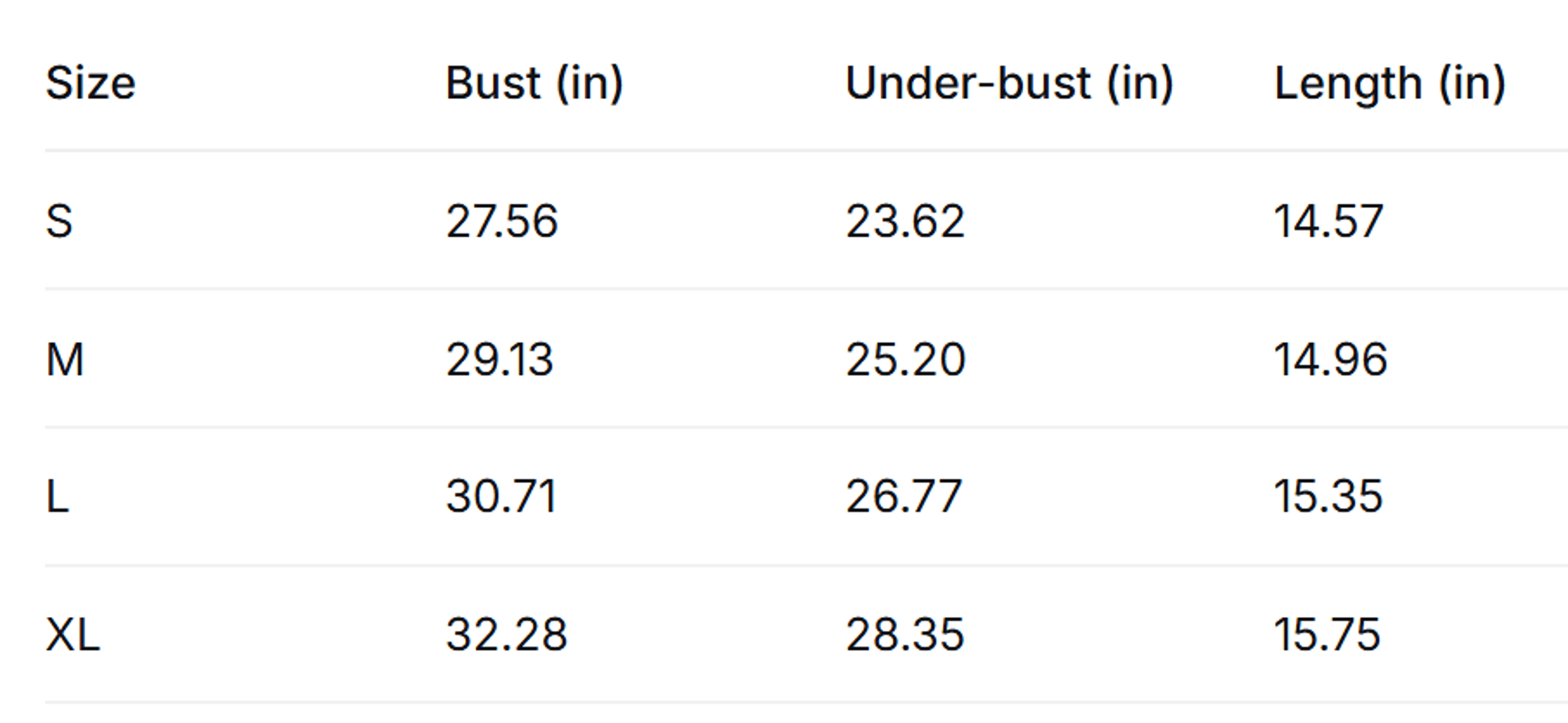
Task: Click bust value 27.56
Action: pyautogui.click(x=501, y=221)
